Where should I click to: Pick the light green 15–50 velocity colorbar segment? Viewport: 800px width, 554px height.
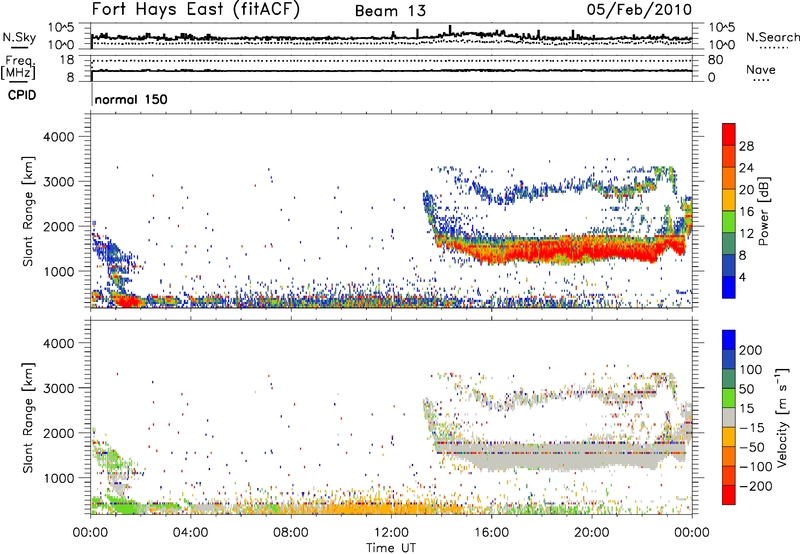point(729,398)
